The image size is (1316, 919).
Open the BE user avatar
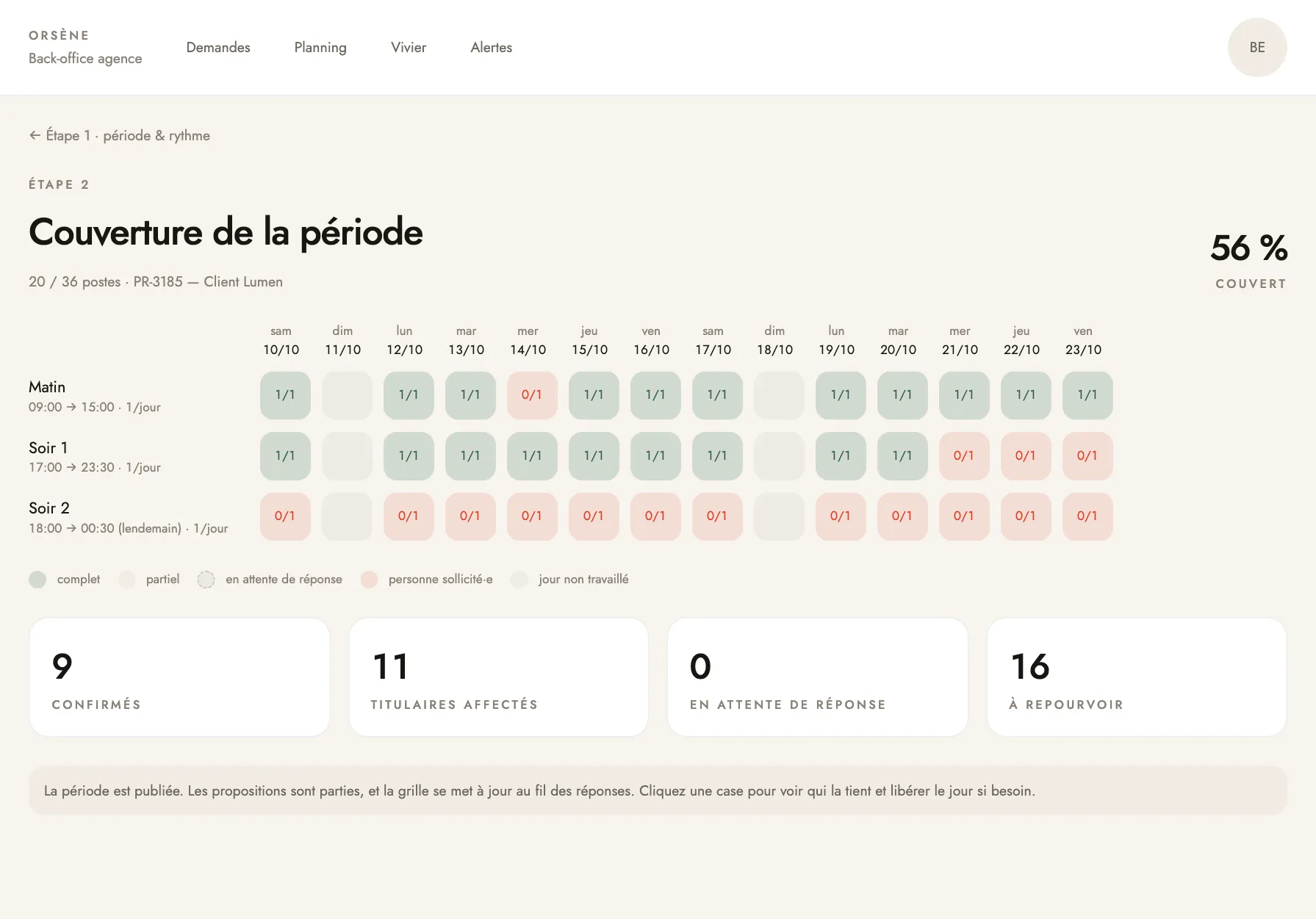pos(1257,47)
